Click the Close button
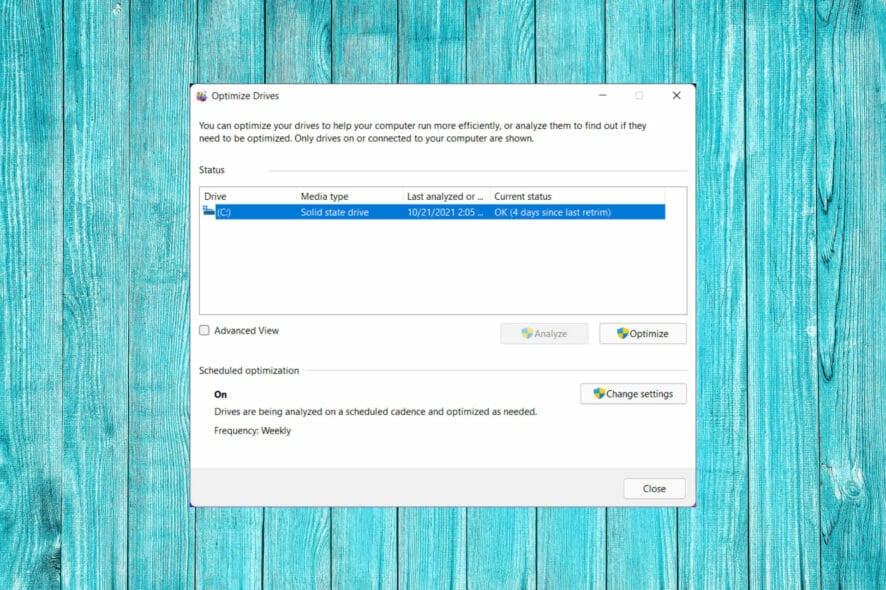This screenshot has width=886, height=590. 654,488
